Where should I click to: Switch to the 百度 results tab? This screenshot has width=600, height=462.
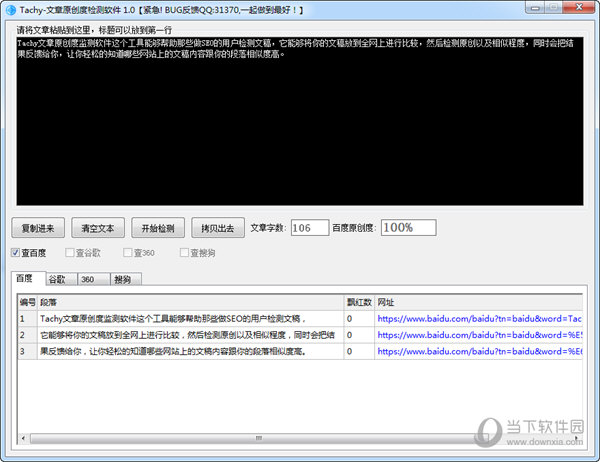click(28, 278)
